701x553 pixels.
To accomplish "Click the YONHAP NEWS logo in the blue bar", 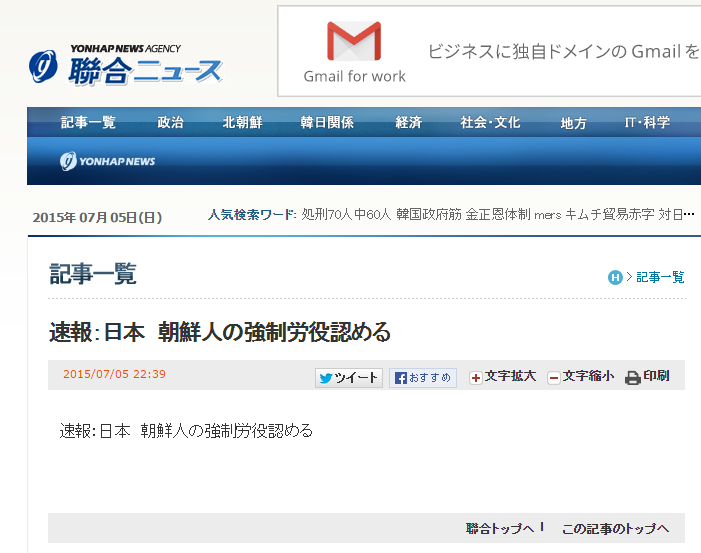I will (107, 161).
